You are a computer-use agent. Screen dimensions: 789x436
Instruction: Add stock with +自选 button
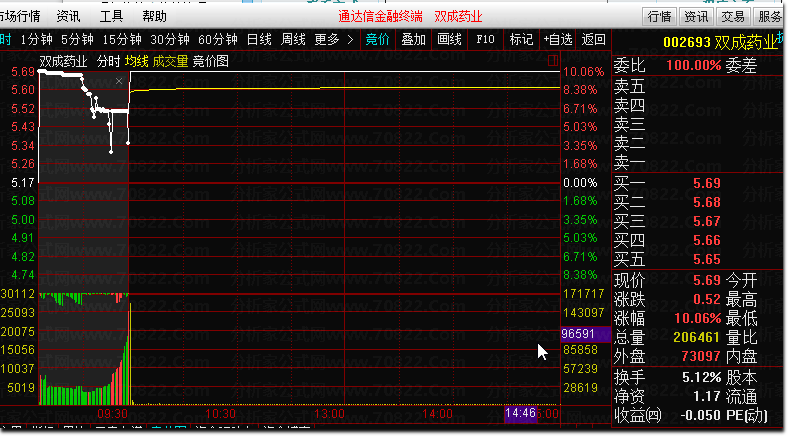(558, 39)
